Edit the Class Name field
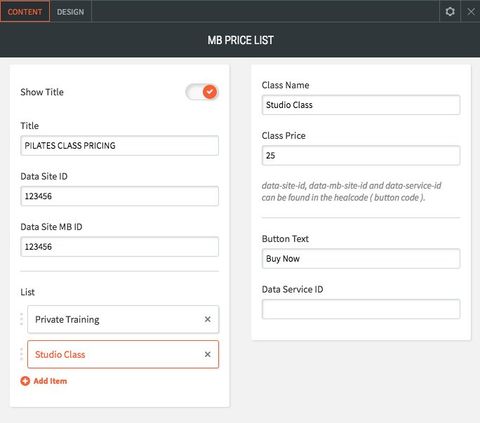This screenshot has height=423, width=480. coord(361,105)
